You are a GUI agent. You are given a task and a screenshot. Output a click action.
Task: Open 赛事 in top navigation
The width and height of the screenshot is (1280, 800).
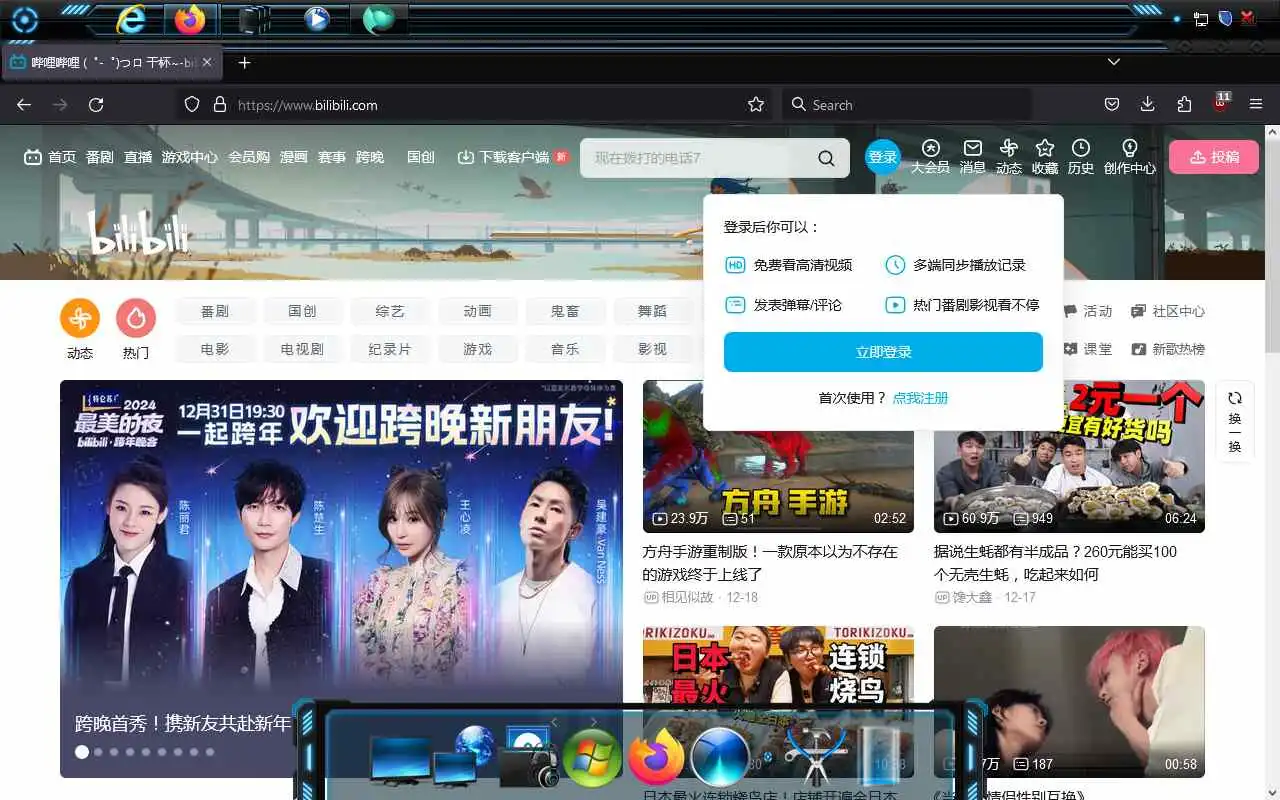(332, 157)
